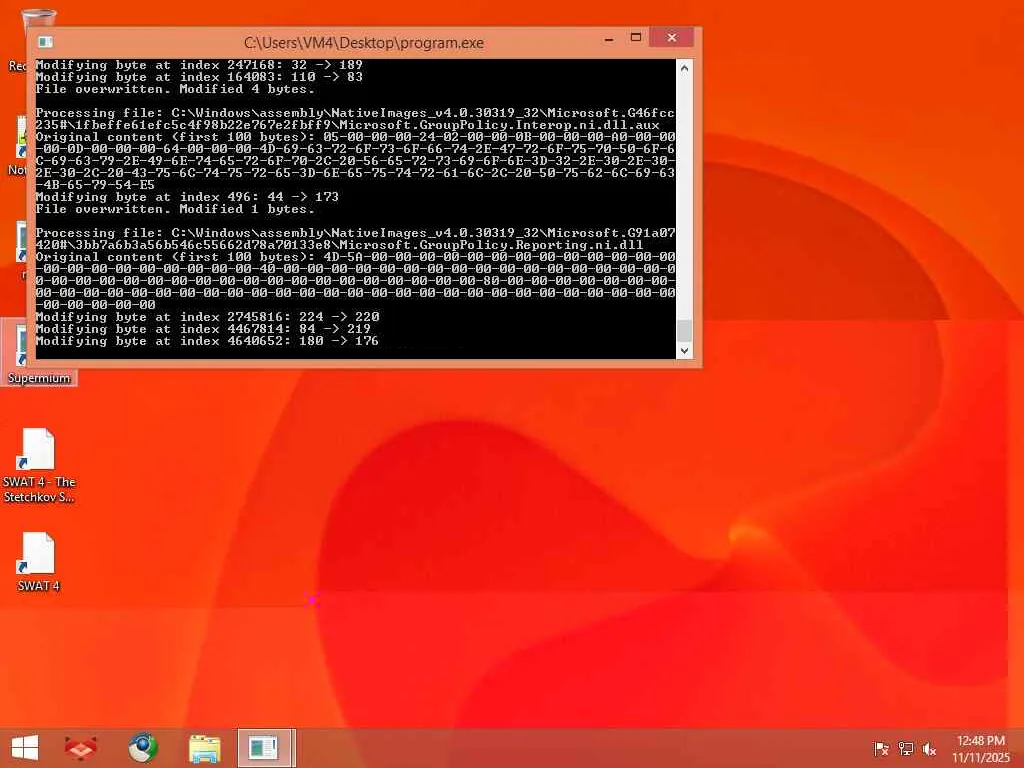Select the SWAT 4 desktop shortcut
Viewport: 1024px width, 768px height.
39,562
